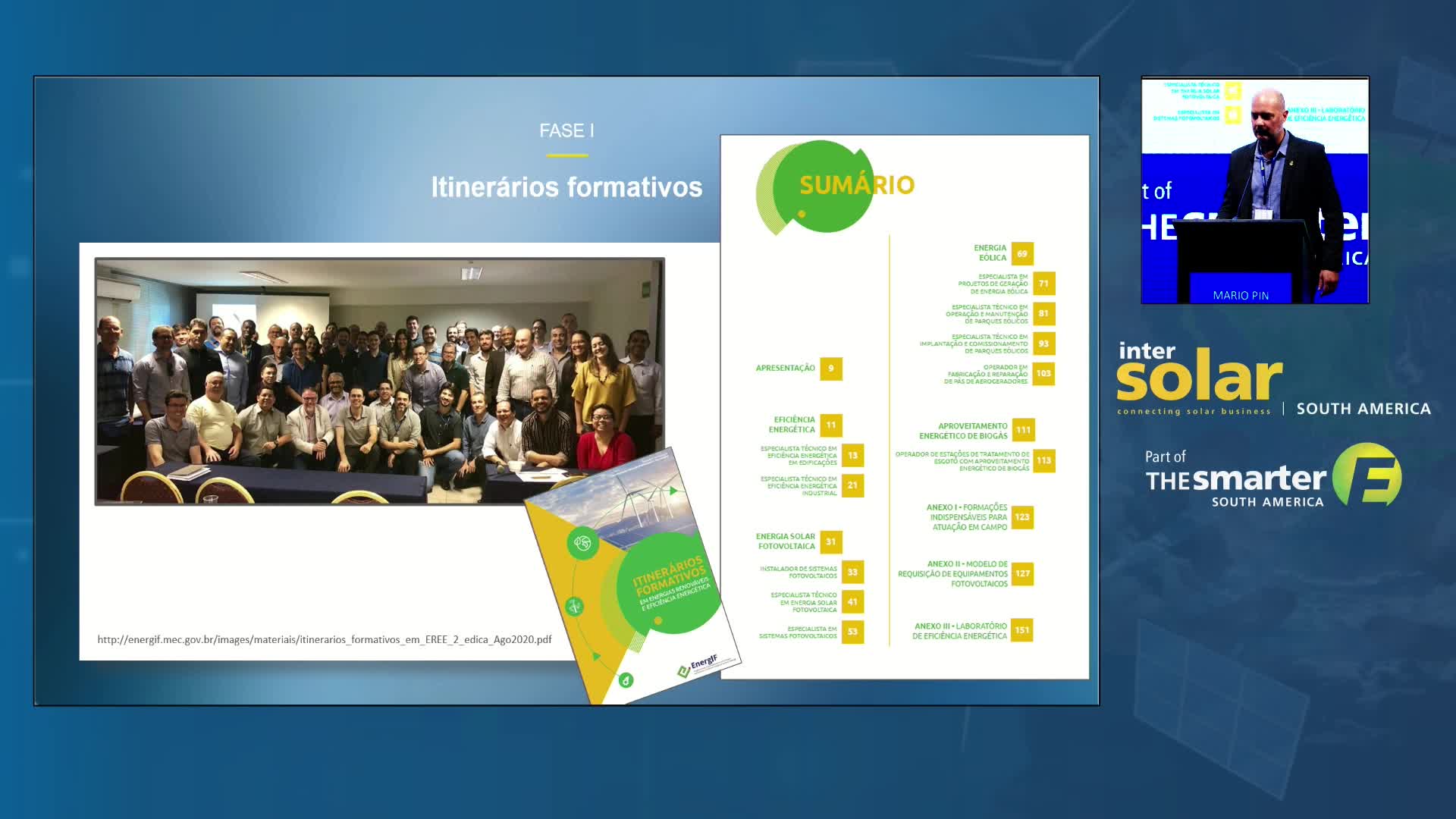Image resolution: width=1456 pixels, height=819 pixels.
Task: Click 'EFICIÊNCIA ENERGÉTICA' section entry
Action: coord(793,425)
